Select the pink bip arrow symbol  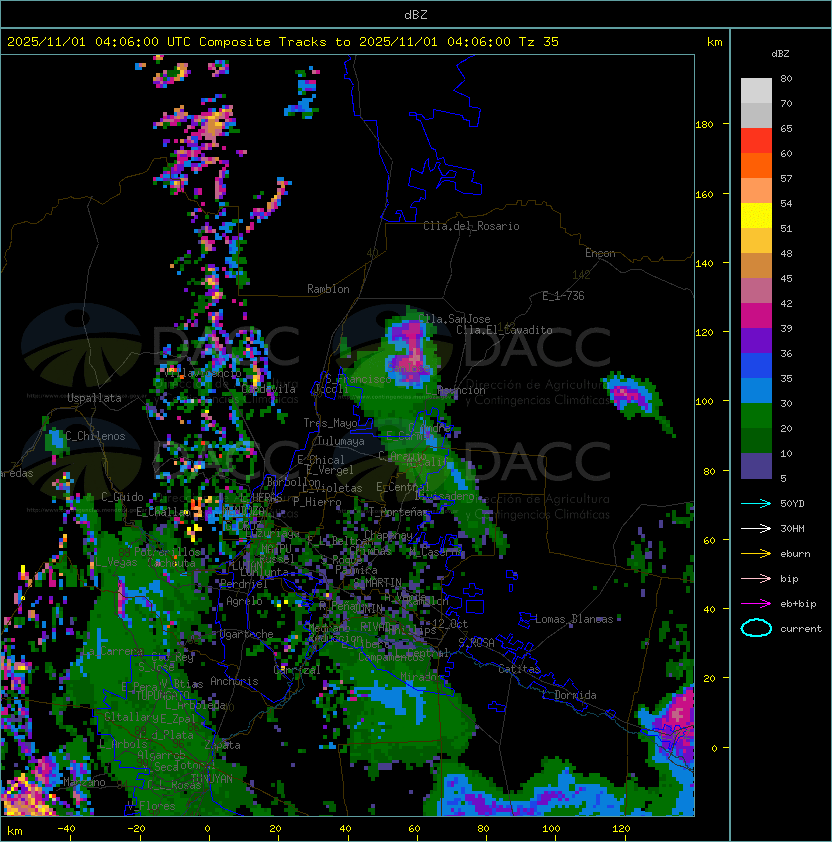click(756, 578)
